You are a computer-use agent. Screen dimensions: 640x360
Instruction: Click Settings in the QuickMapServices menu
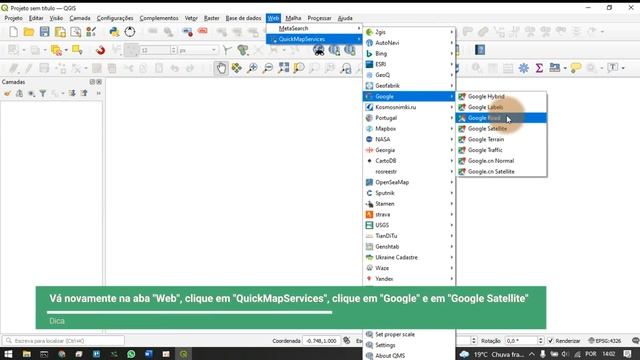click(409, 345)
